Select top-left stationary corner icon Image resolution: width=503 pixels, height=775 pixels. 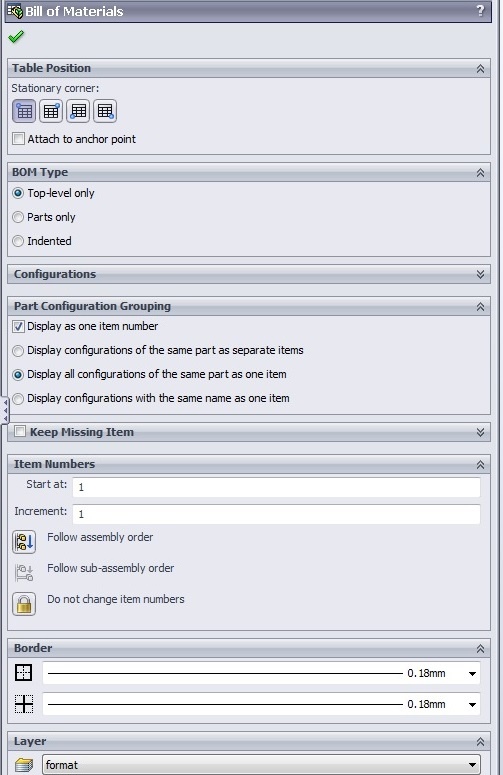coord(24,111)
